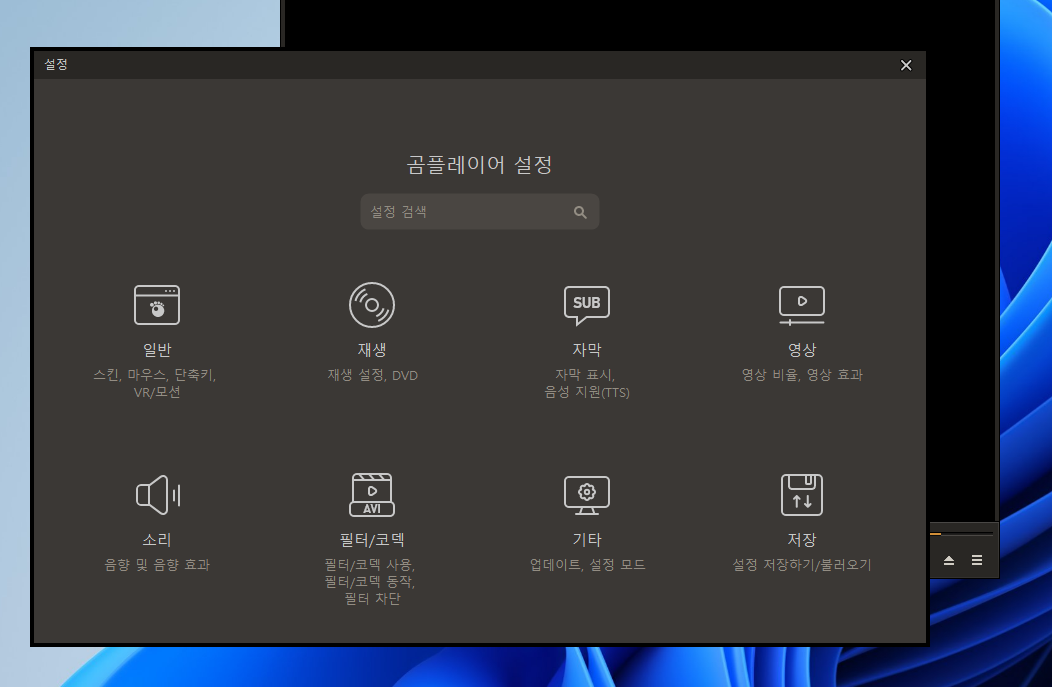Open the playlist menu icon in the player
1052x687 pixels.
pos(977,560)
